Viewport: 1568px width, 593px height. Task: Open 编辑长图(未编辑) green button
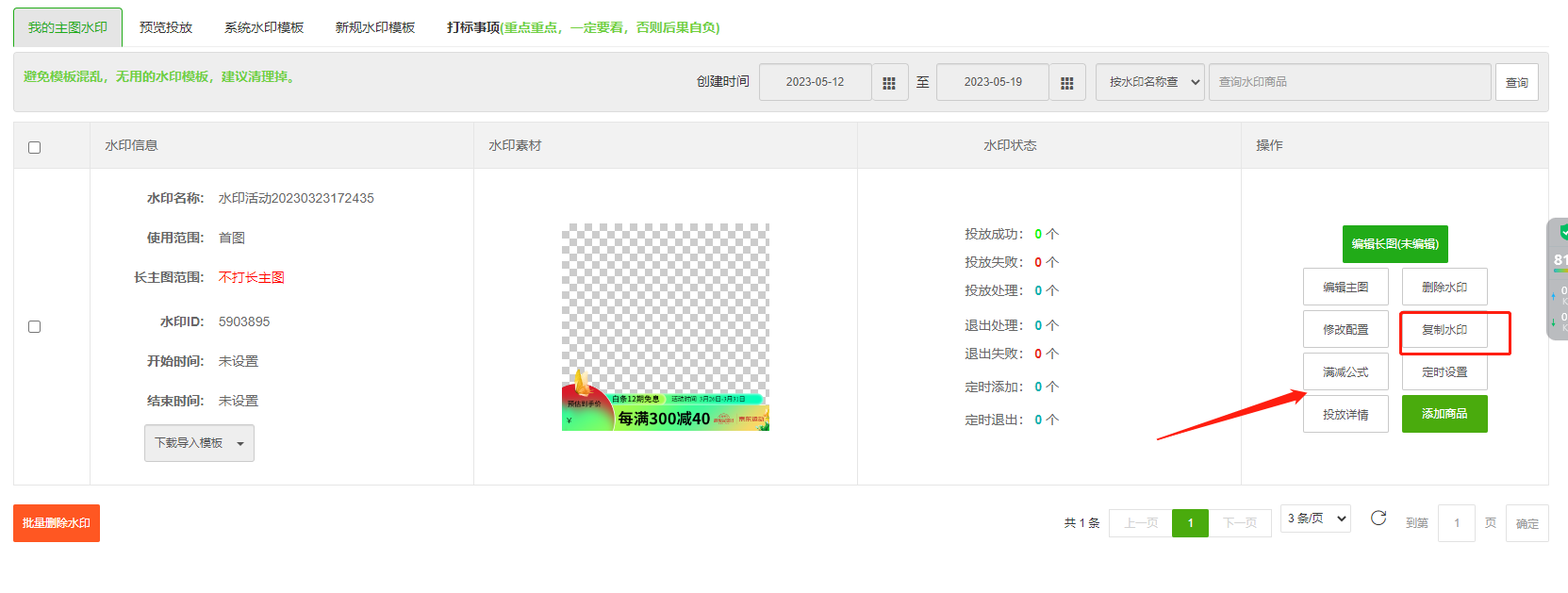point(1395,244)
